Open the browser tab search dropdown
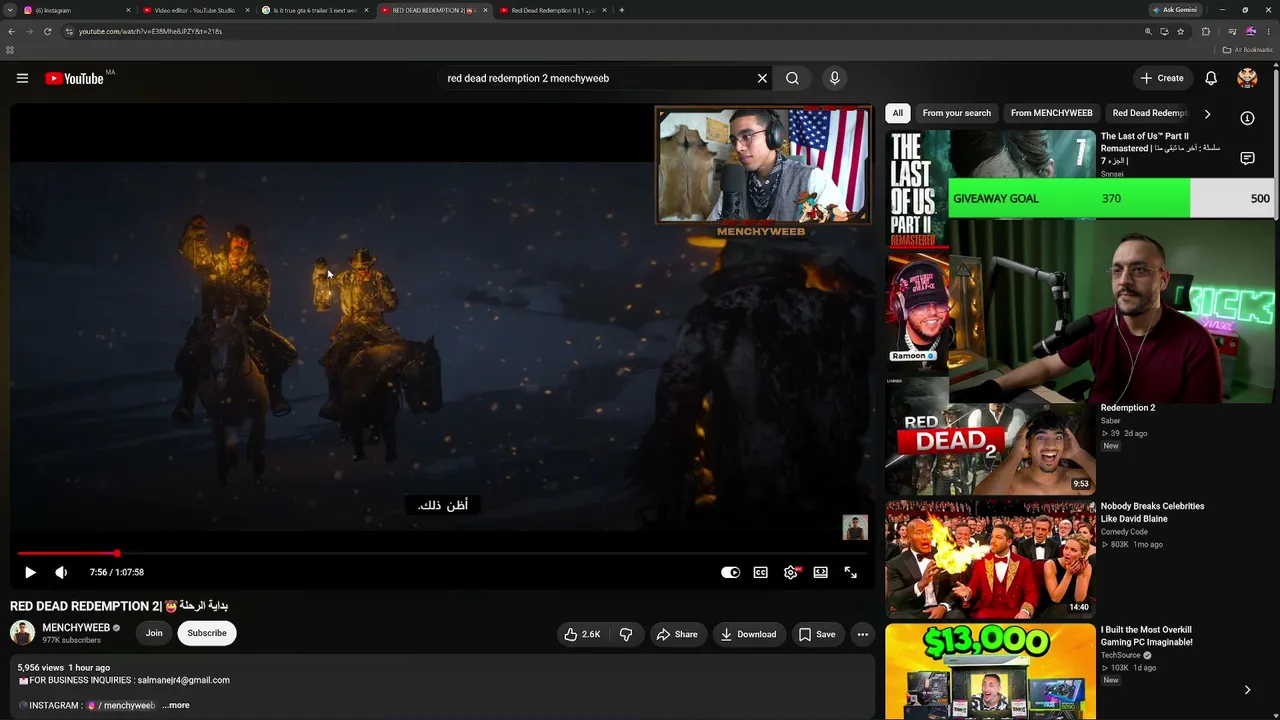Image resolution: width=1280 pixels, height=720 pixels. coord(8,10)
